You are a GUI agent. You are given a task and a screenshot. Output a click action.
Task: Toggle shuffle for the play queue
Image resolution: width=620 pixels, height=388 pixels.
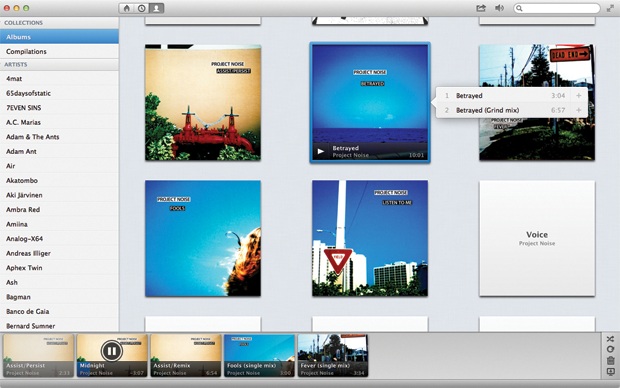611,339
